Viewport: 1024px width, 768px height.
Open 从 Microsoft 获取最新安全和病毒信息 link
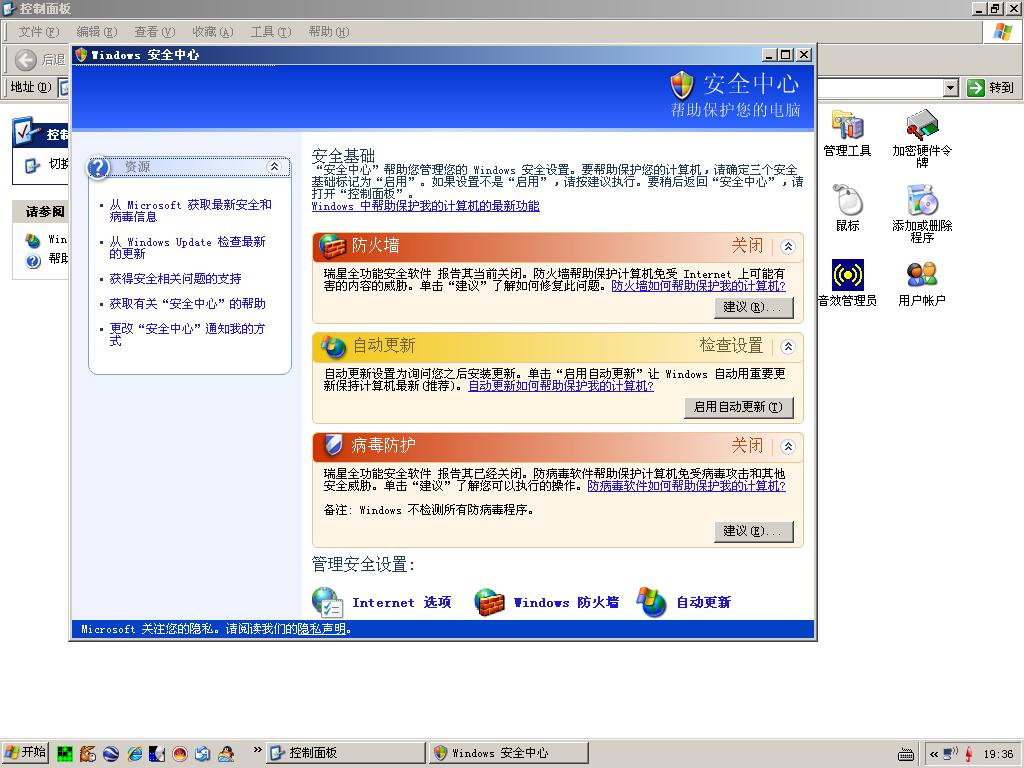(x=190, y=210)
